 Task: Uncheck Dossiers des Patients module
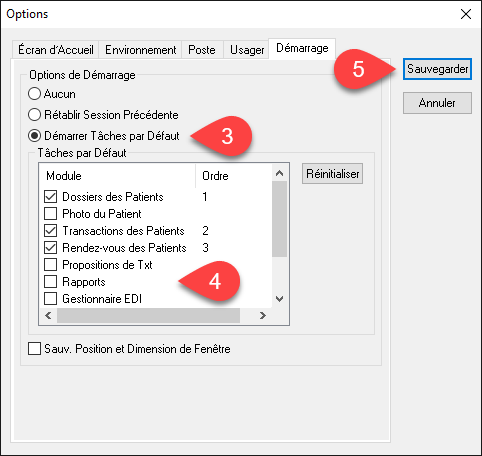(50, 197)
